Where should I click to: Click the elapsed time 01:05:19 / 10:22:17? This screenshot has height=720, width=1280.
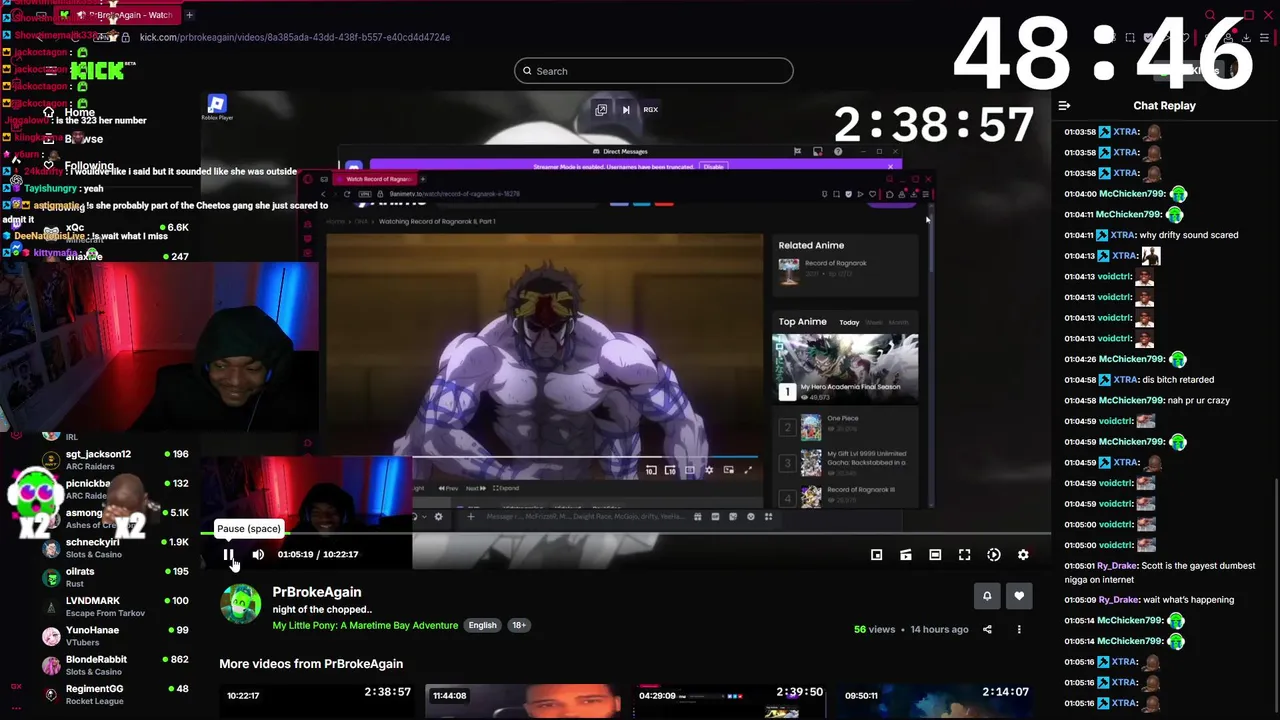pos(318,554)
